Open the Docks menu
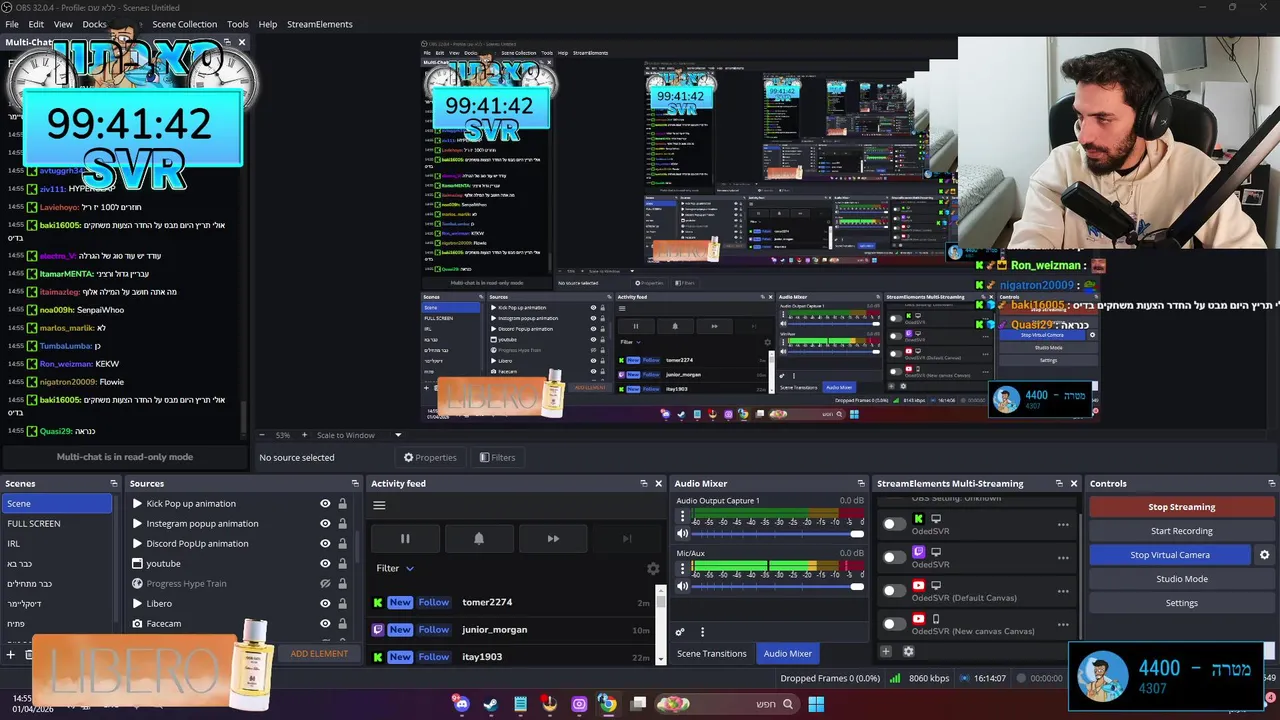 [94, 24]
